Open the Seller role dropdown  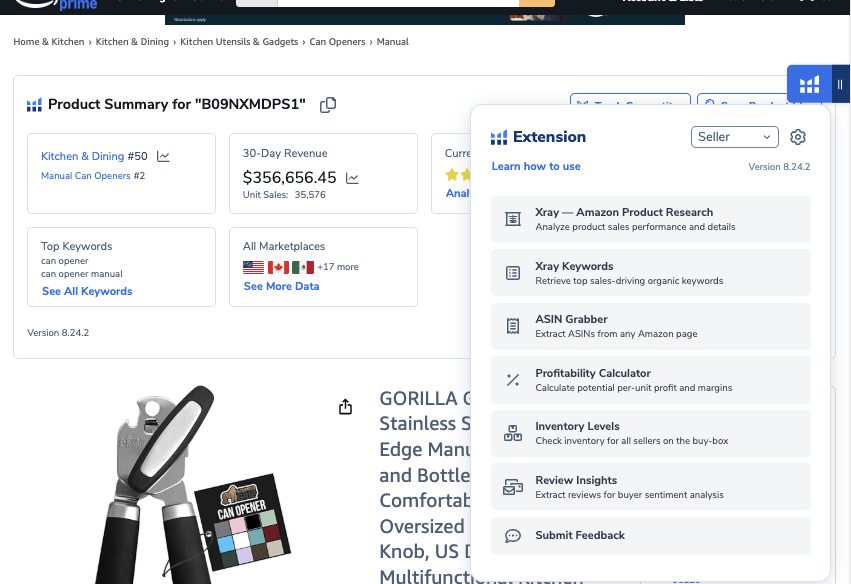734,137
